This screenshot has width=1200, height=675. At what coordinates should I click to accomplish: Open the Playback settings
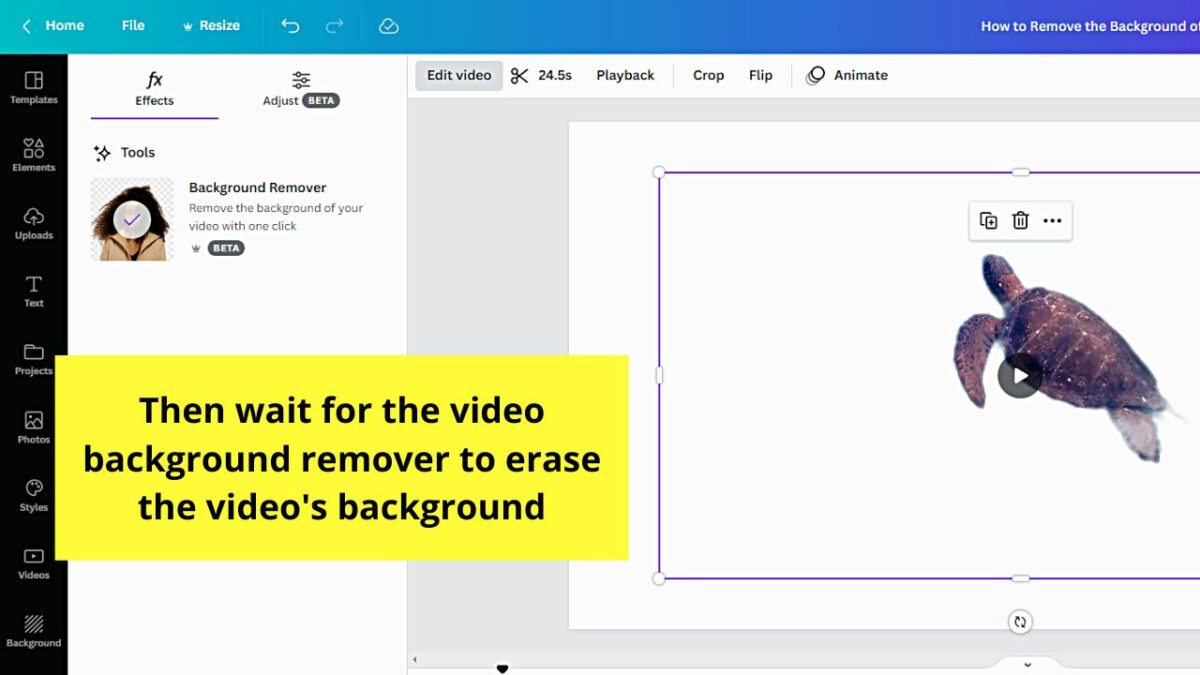click(625, 75)
